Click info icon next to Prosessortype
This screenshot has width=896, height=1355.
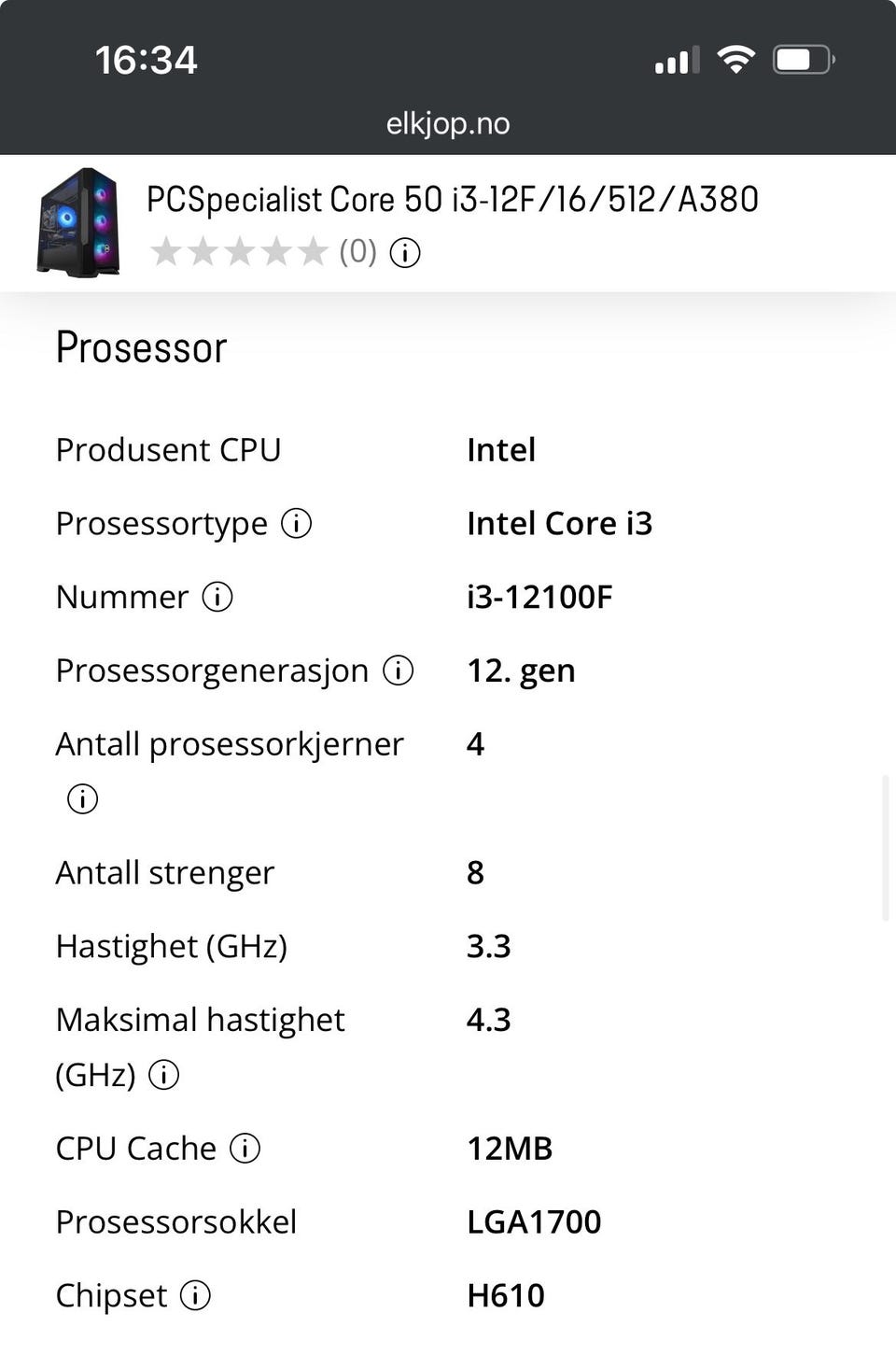pos(297,524)
